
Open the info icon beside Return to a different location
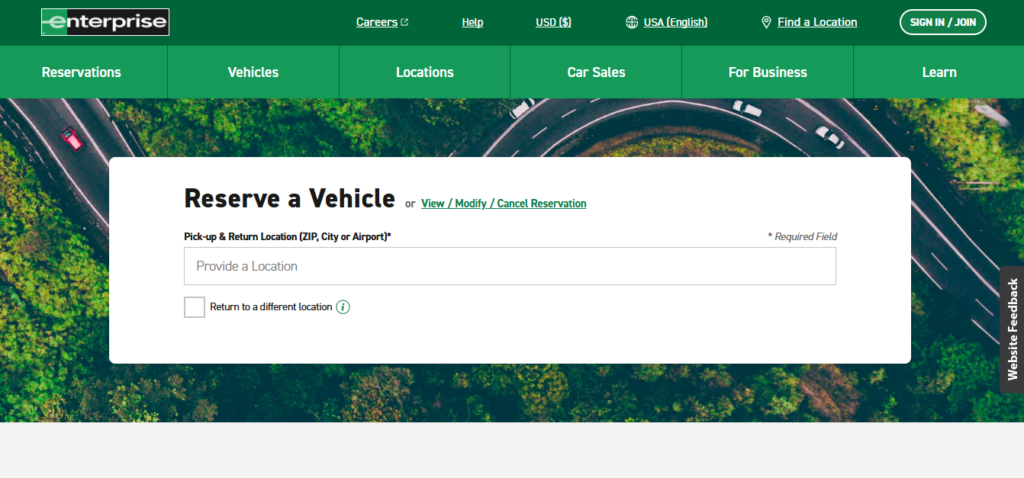(343, 307)
